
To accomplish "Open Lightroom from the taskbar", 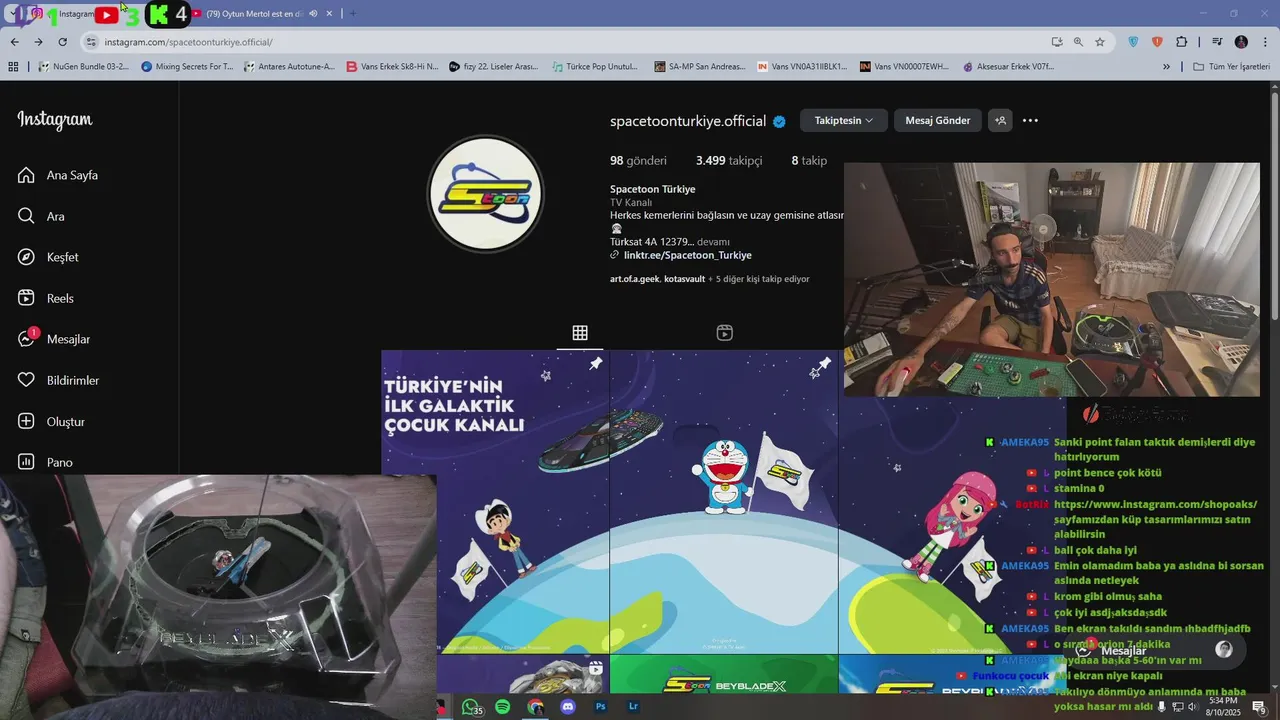I will click(634, 707).
